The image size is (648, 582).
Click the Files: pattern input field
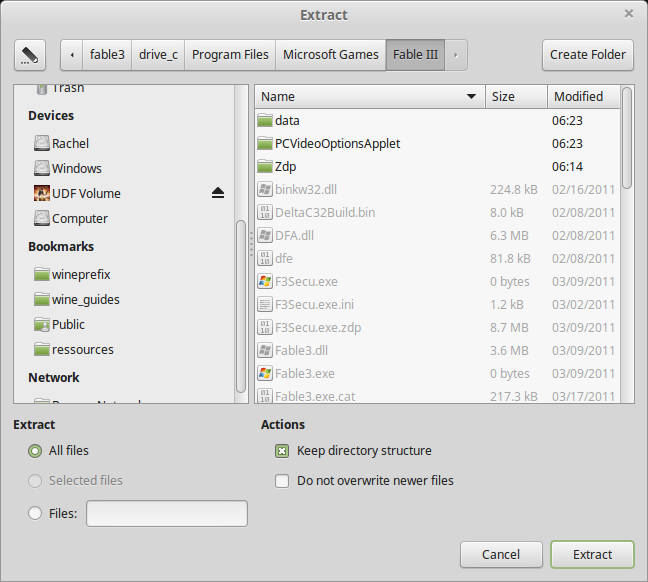tap(167, 513)
